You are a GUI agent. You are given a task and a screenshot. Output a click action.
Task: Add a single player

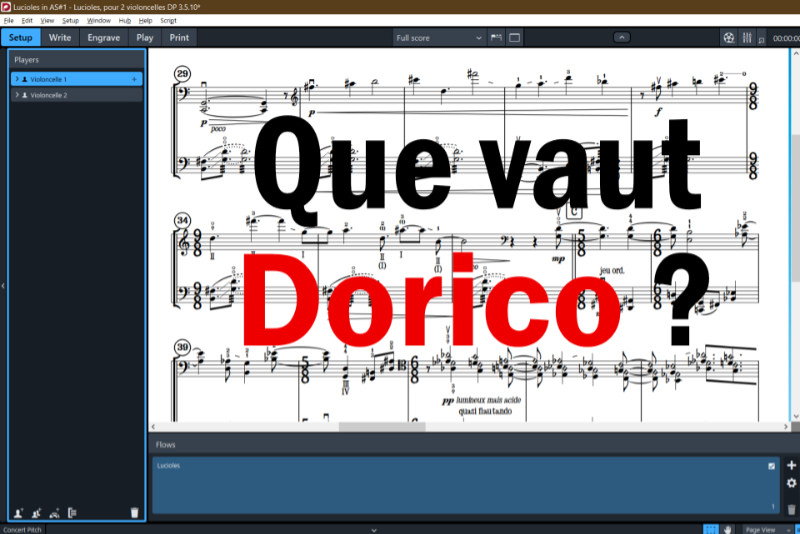click(18, 513)
